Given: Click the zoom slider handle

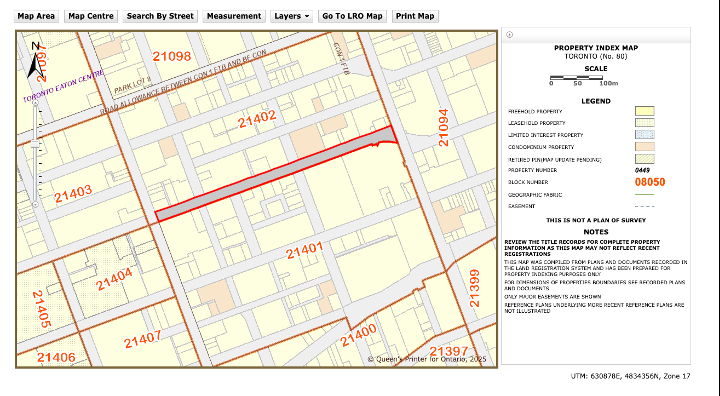Looking at the screenshot, I should point(35,144).
